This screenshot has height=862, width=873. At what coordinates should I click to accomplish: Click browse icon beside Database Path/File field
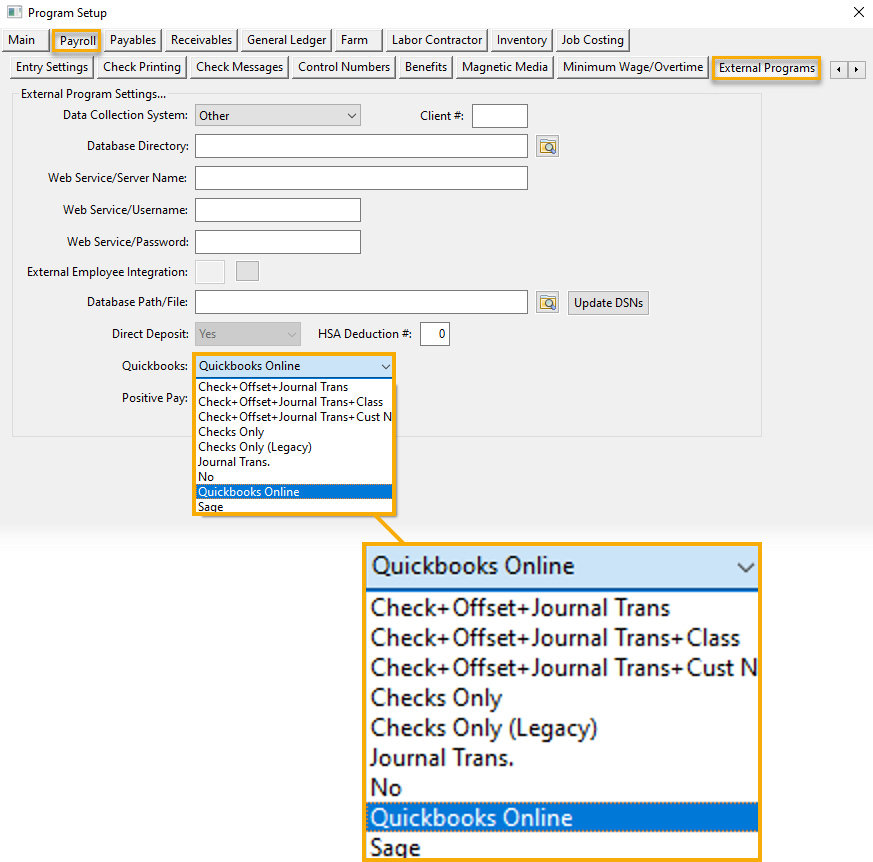coord(547,302)
